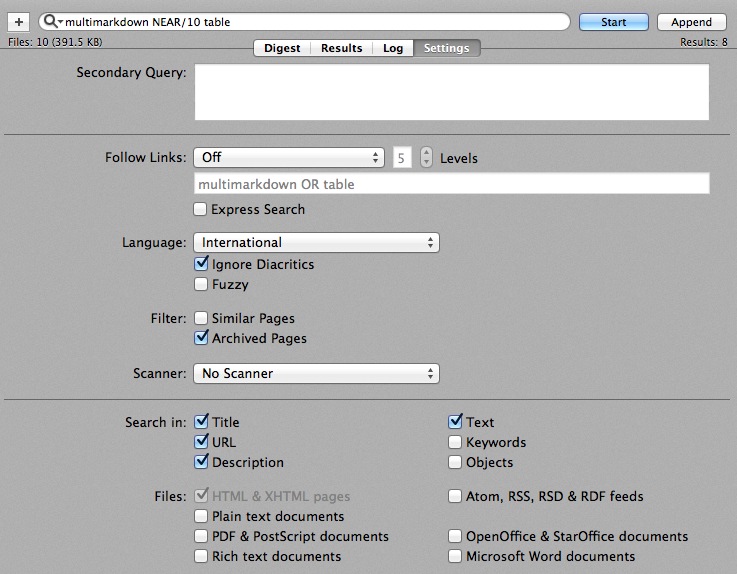
Task: Switch to the Log tab
Action: click(393, 48)
